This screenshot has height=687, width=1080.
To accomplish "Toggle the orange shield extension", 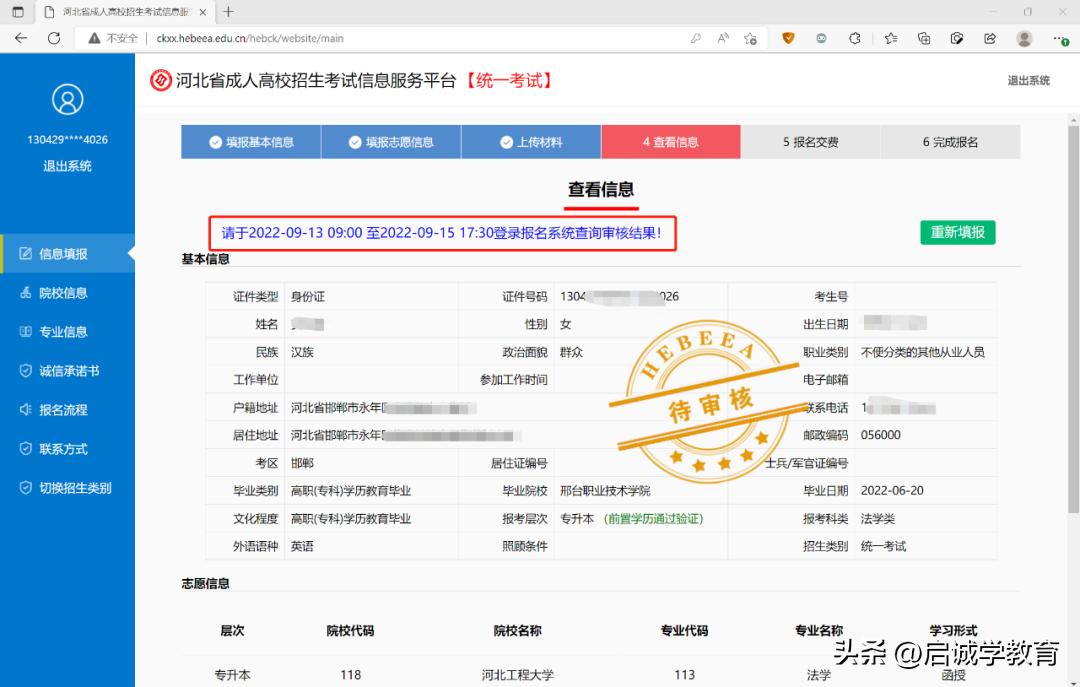I will click(788, 36).
